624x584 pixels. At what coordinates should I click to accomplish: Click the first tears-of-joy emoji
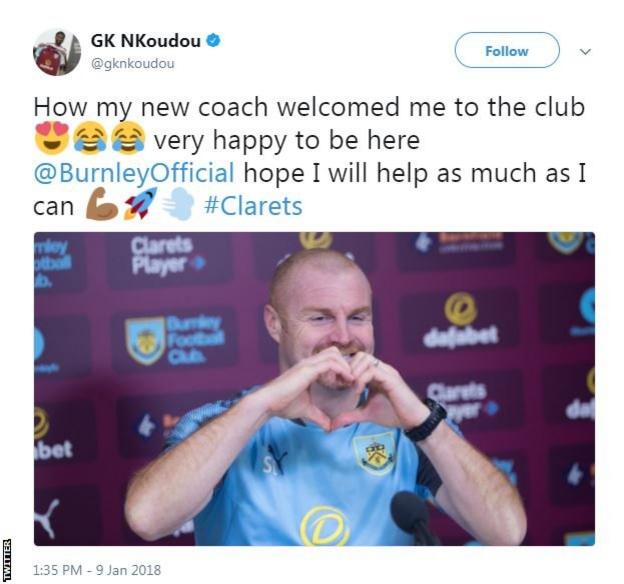tap(90, 138)
